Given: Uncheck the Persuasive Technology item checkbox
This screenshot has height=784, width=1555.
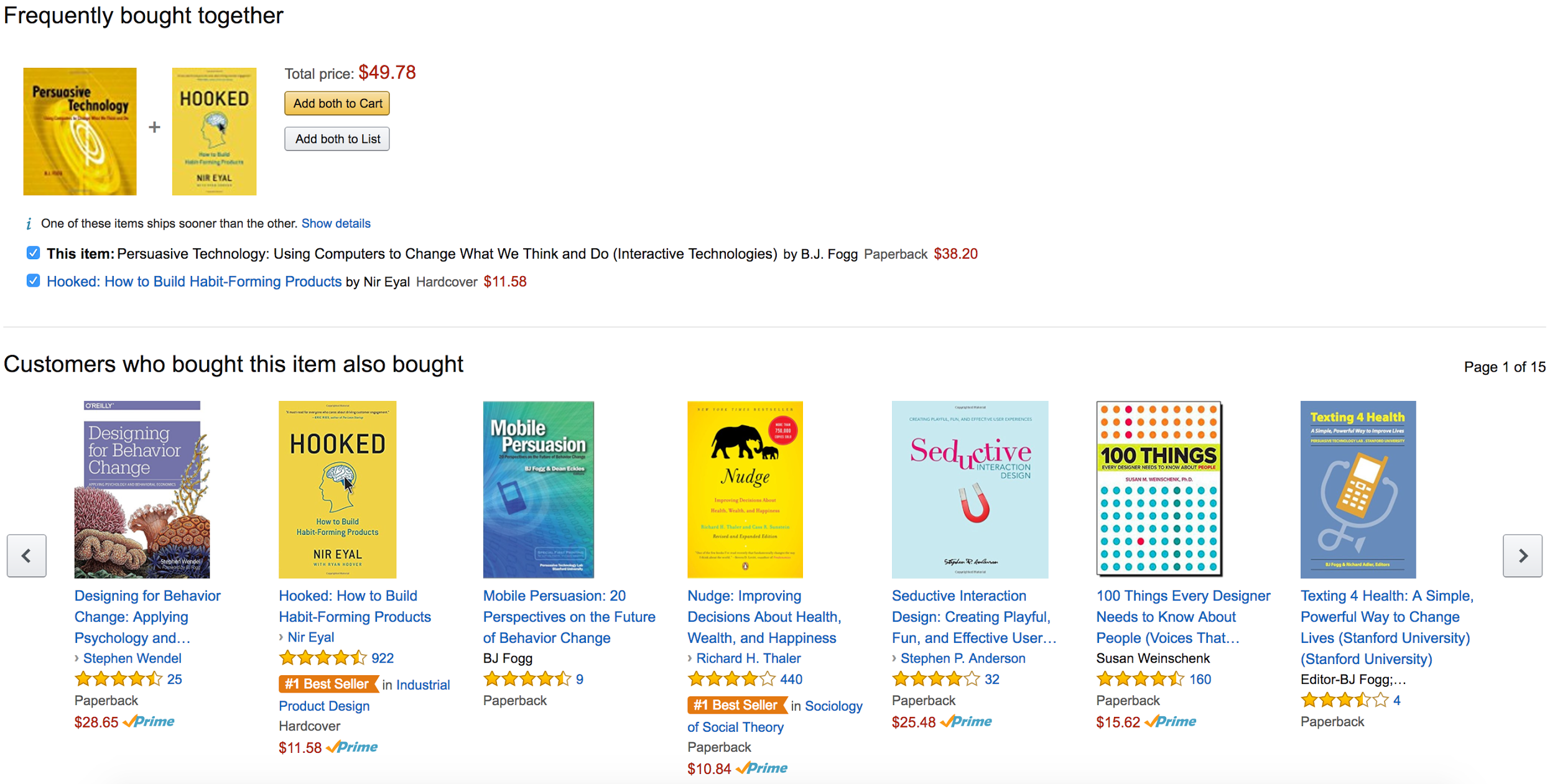Looking at the screenshot, I should [34, 252].
